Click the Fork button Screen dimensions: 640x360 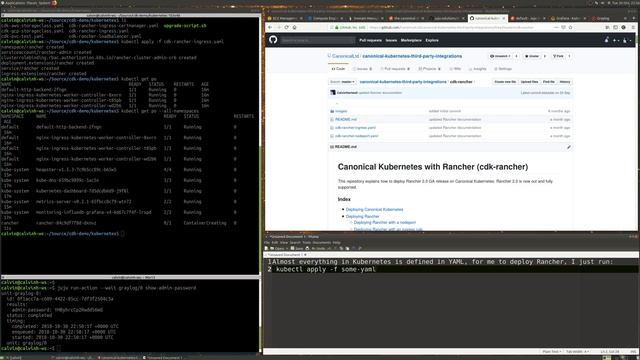click(558, 56)
